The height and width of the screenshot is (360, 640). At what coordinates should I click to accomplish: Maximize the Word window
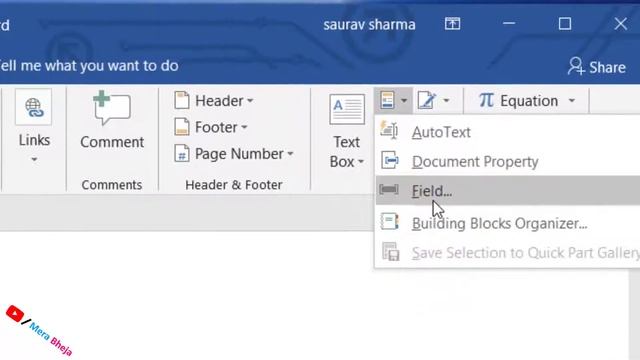coord(565,24)
